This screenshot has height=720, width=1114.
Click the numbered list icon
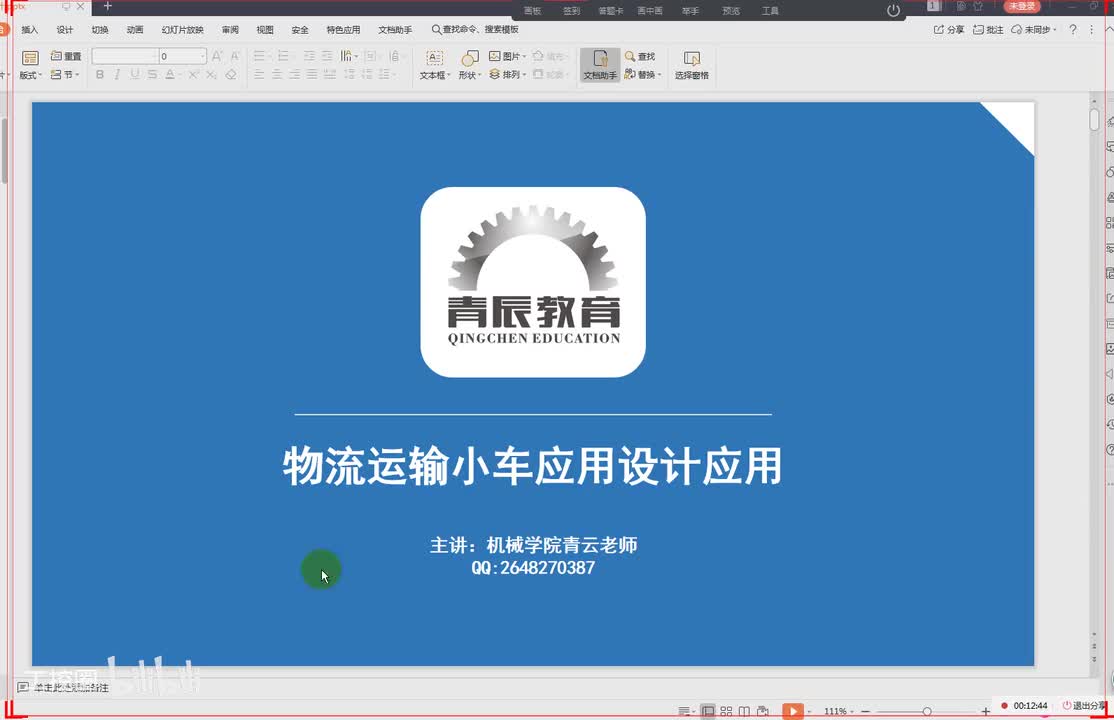pos(283,56)
